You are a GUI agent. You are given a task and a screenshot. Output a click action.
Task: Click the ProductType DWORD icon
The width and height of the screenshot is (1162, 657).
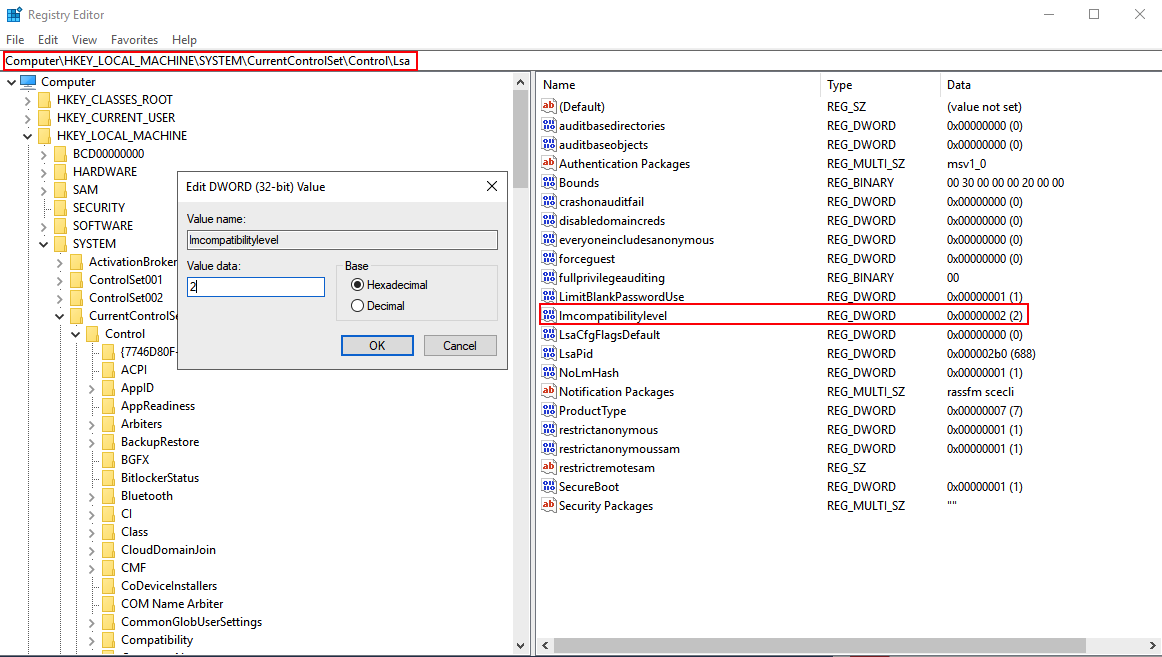pyautogui.click(x=548, y=410)
